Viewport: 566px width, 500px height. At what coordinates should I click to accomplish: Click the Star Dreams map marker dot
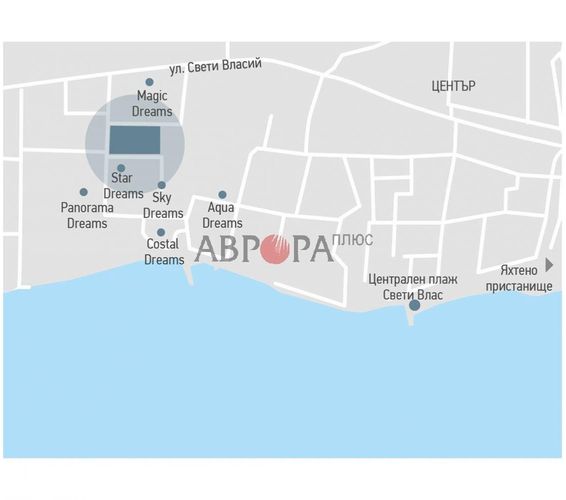[121, 168]
